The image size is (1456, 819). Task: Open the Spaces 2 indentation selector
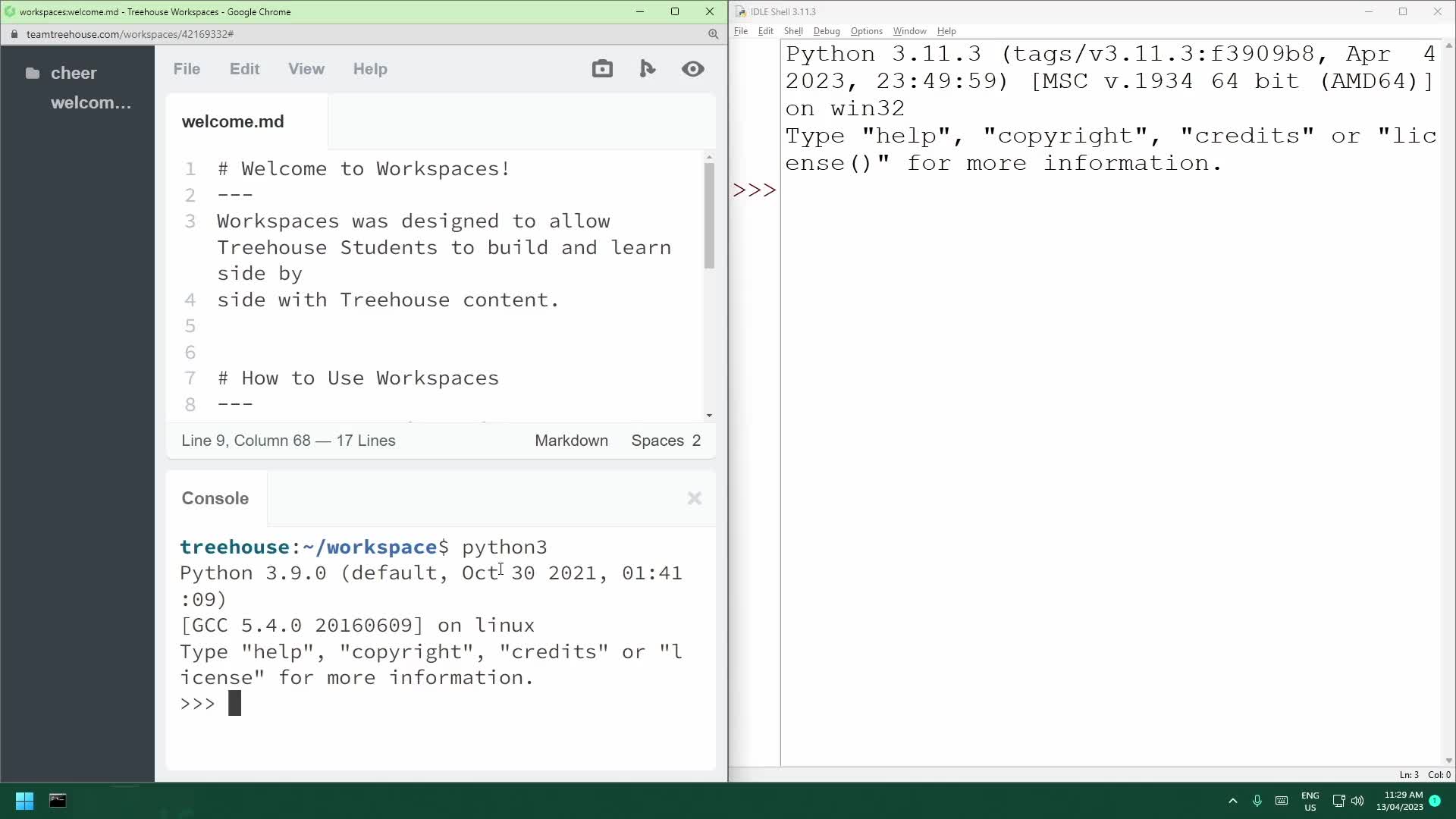coord(666,441)
